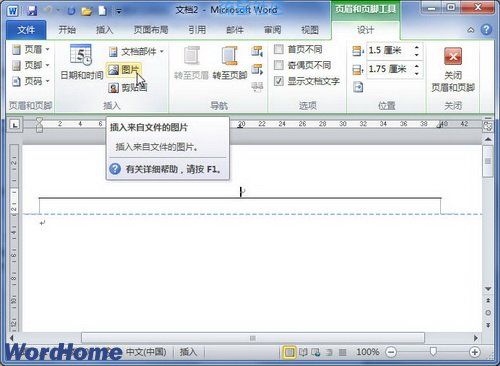Click the zoom slider handle
Image resolution: width=500 pixels, height=366 pixels.
(x=433, y=352)
